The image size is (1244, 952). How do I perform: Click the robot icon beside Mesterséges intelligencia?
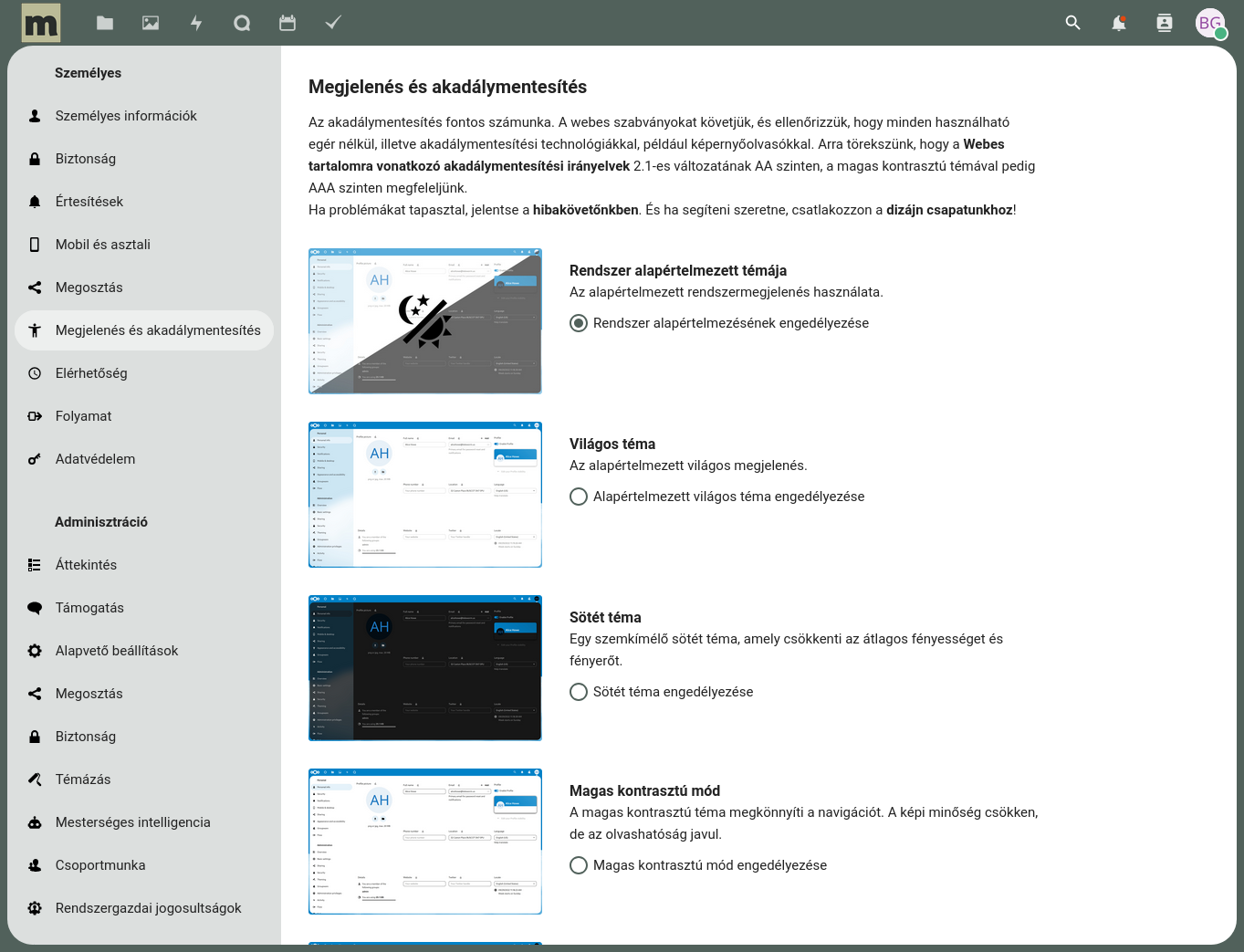35,822
